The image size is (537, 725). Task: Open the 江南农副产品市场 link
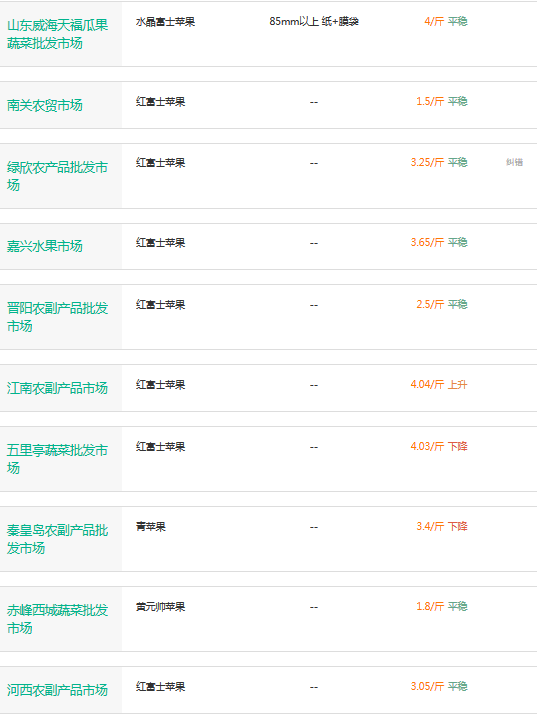point(57,388)
